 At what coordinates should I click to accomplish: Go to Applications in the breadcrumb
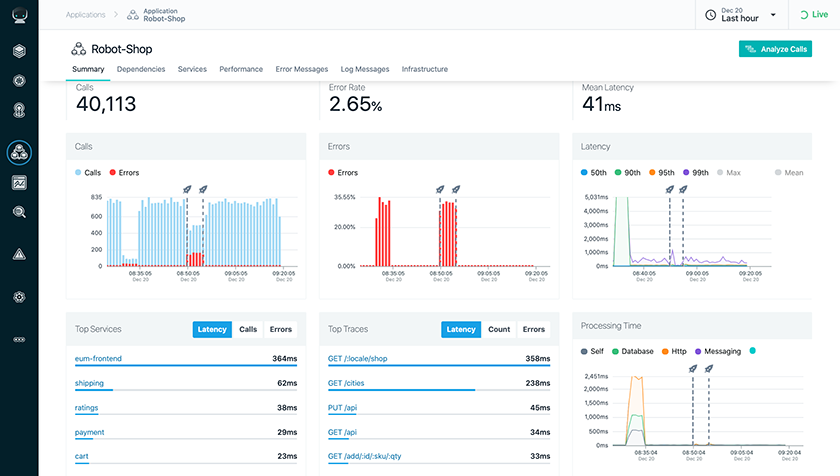[x=86, y=15]
